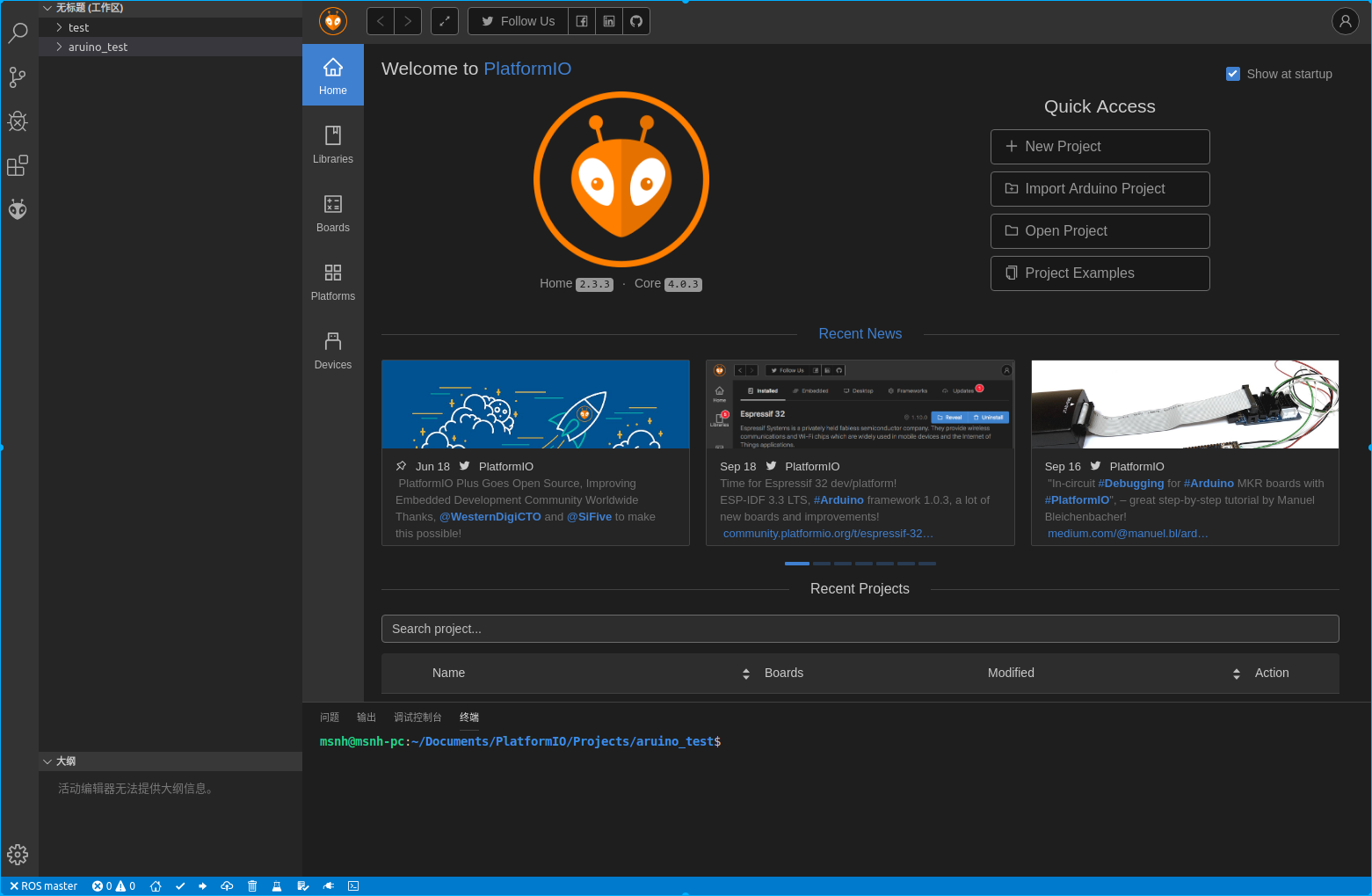Open PlatformIO Home via status bar house icon
1372x896 pixels.
tap(156, 885)
